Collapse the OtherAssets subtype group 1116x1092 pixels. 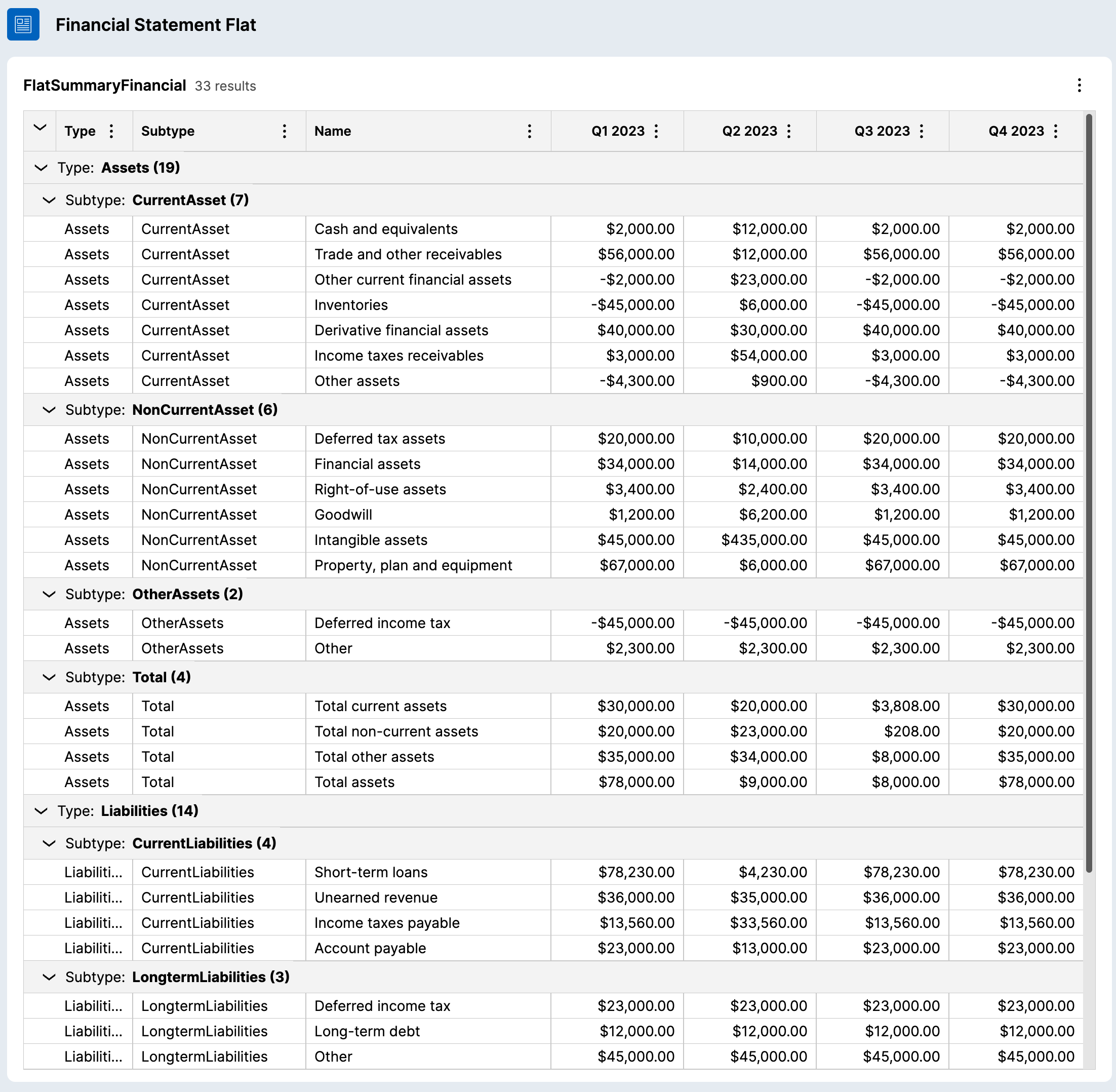click(x=49, y=594)
